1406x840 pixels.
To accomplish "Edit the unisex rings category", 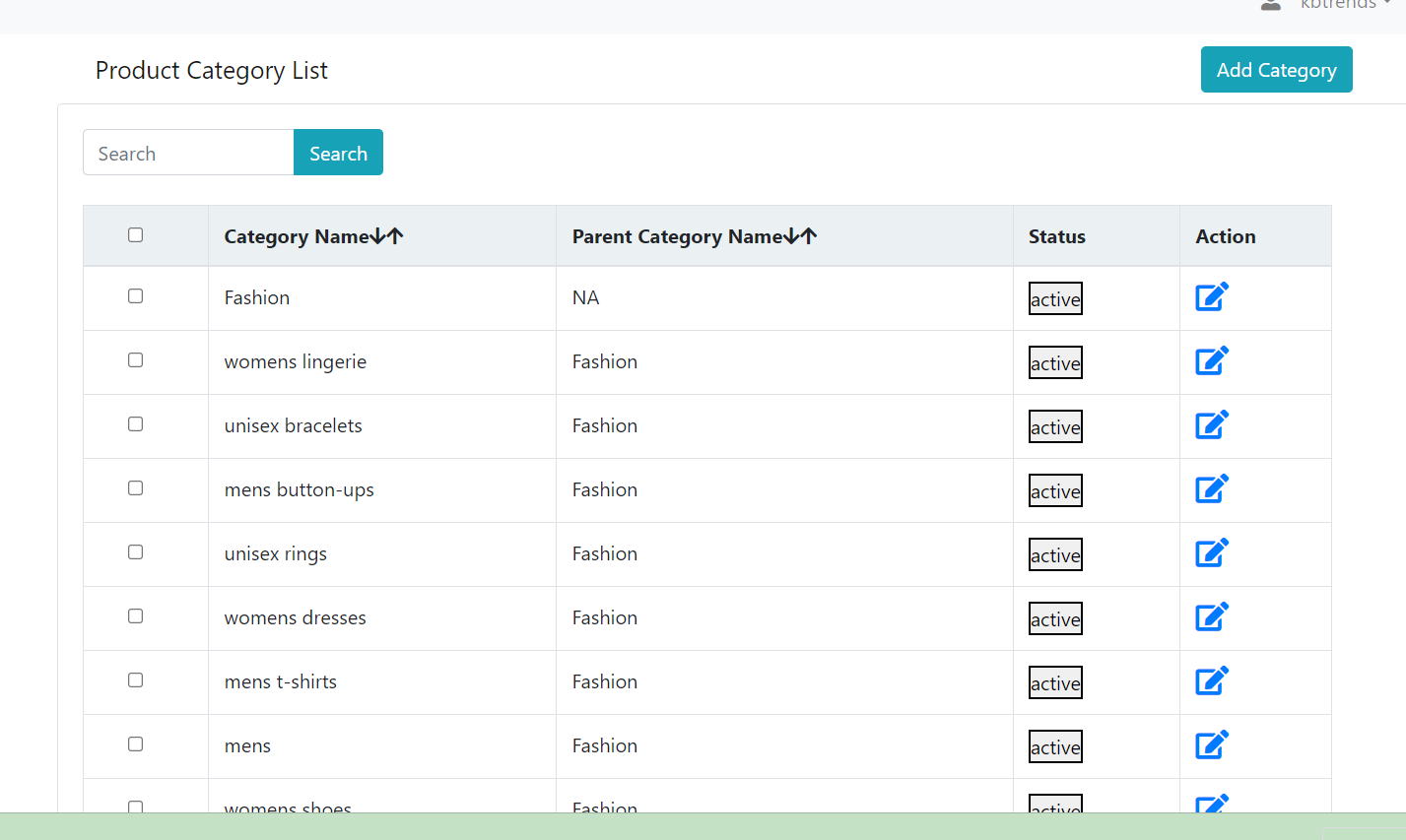I will tap(1212, 552).
